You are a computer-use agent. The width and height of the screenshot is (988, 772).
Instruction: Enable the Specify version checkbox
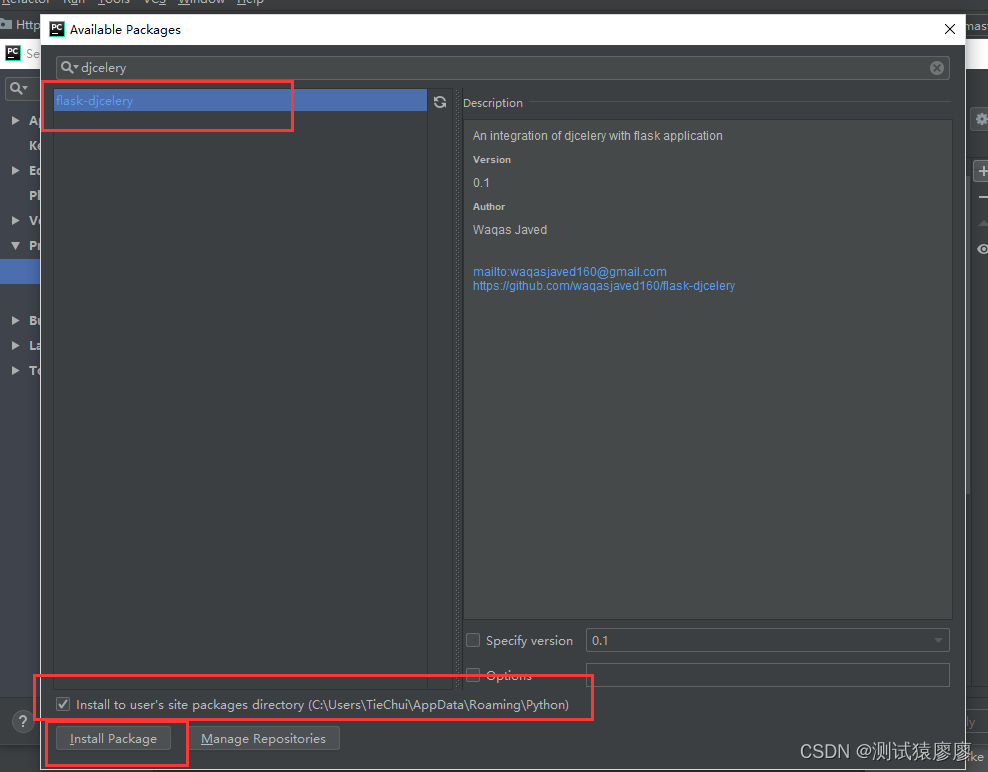click(x=473, y=640)
